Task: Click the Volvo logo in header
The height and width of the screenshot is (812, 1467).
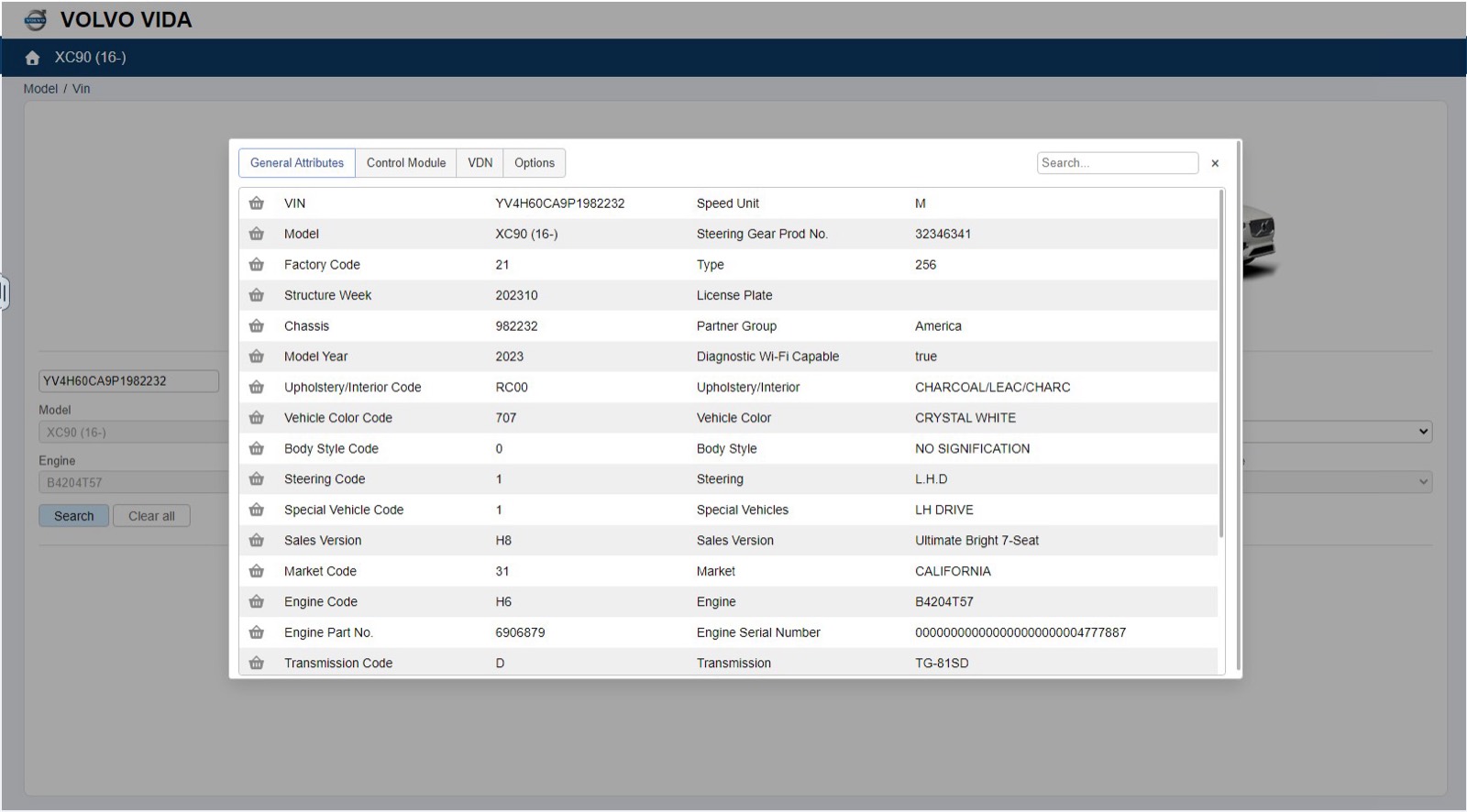Action: click(x=35, y=19)
